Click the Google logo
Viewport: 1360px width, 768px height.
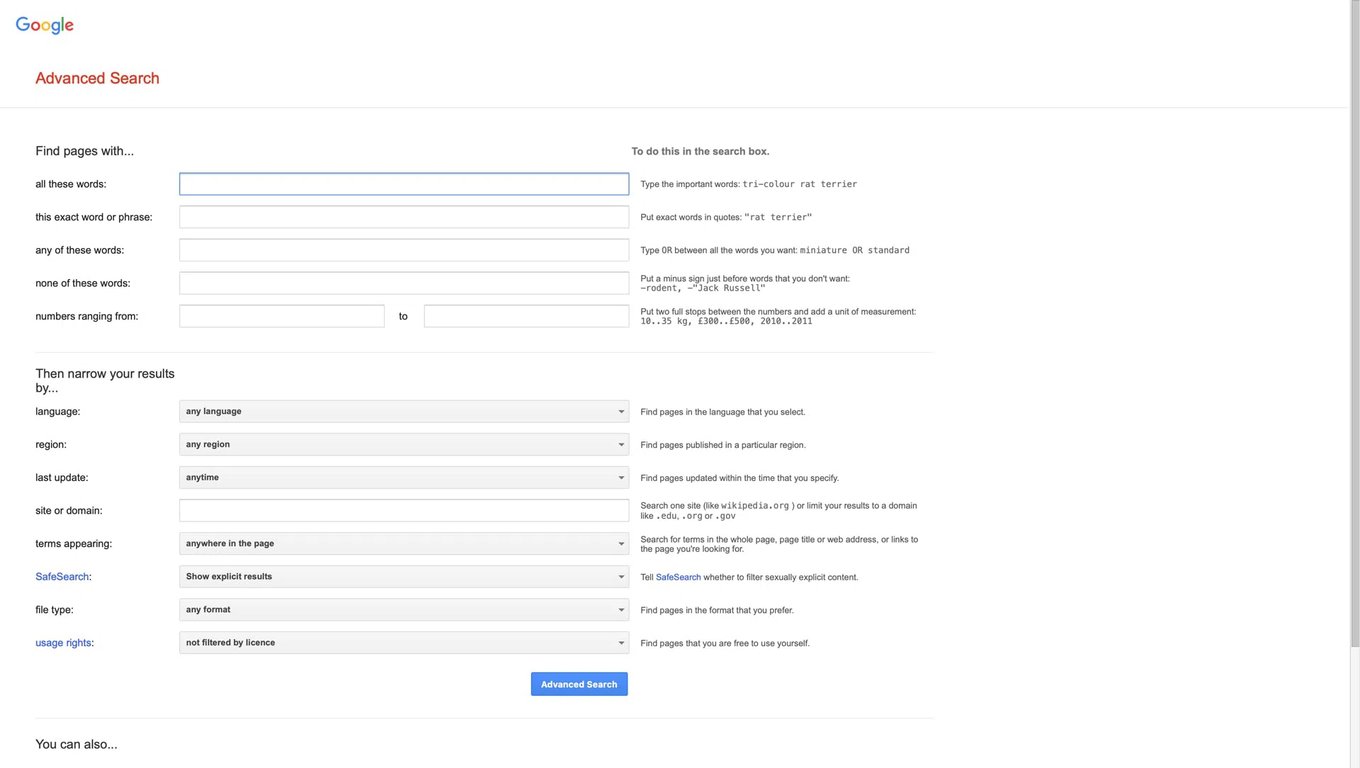[x=45, y=25]
